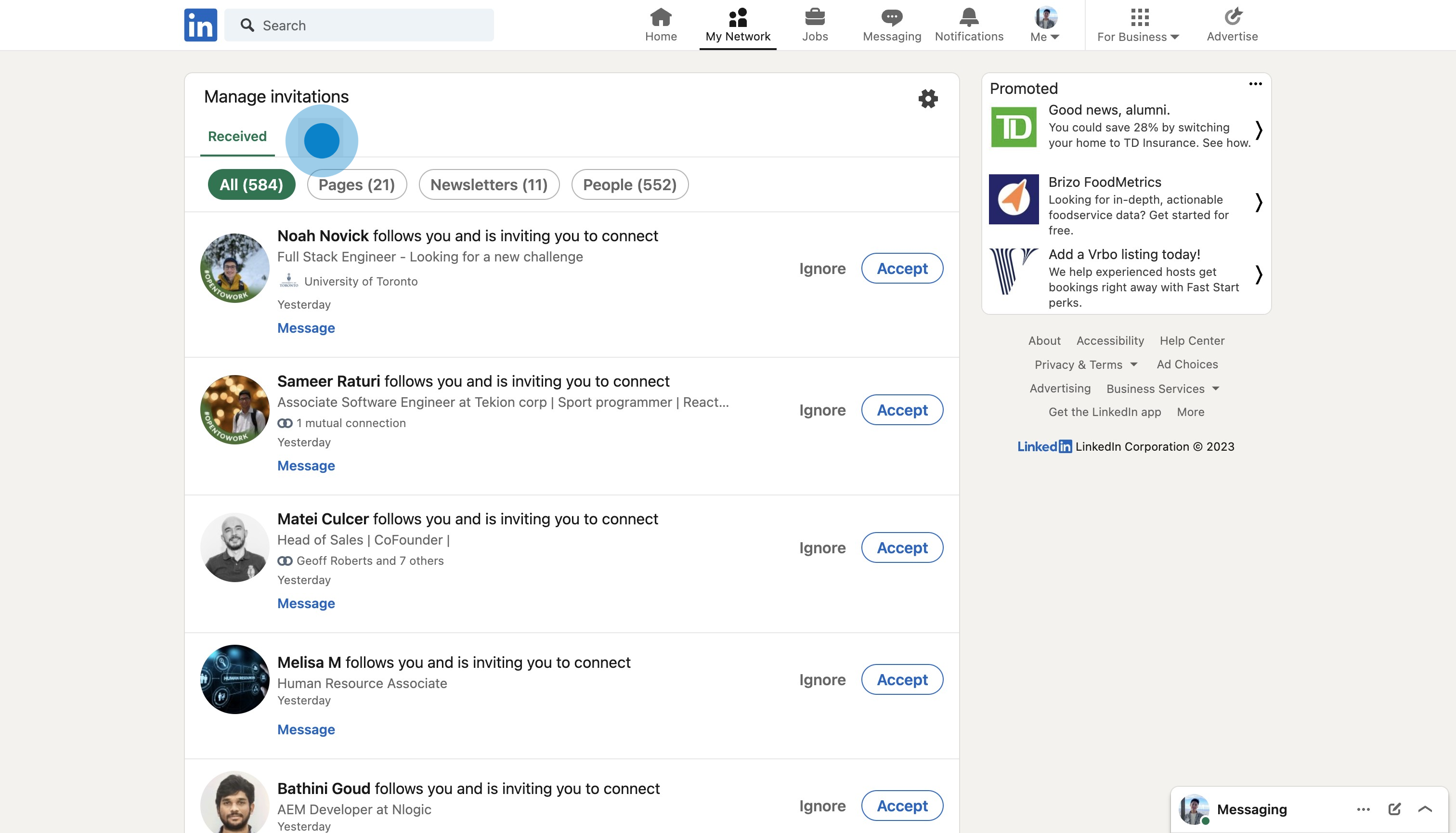Open Promoted panel three-dot options

1255,84
